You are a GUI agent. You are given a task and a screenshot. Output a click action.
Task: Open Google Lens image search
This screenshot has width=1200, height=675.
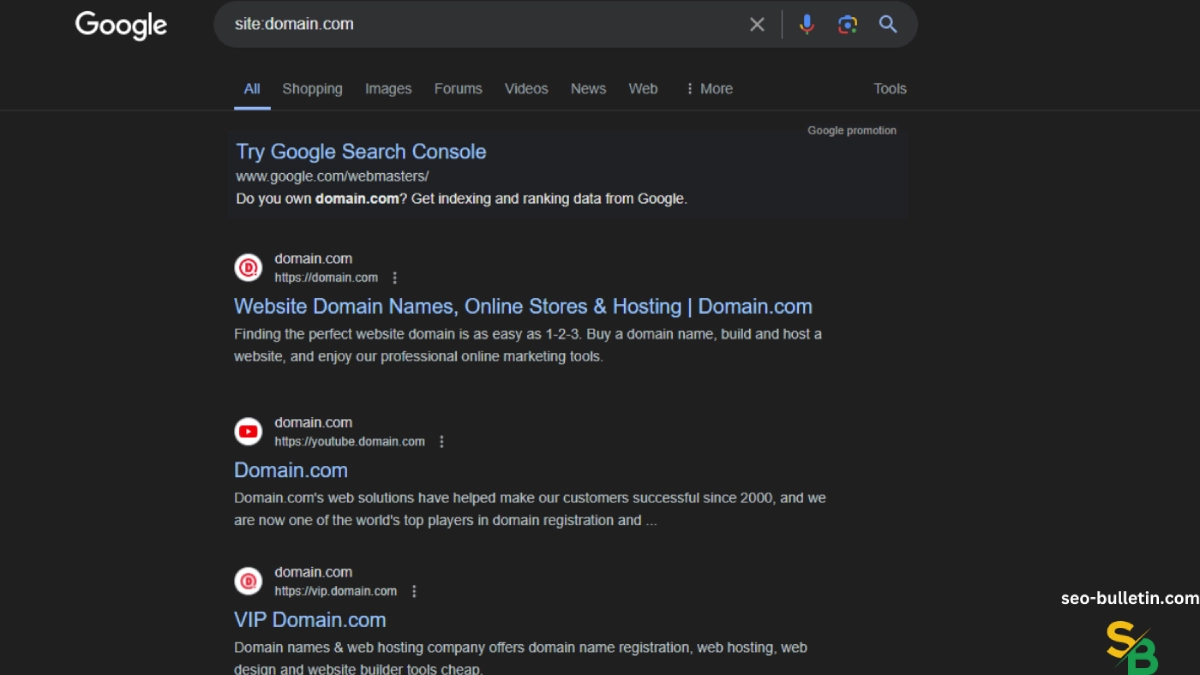point(847,24)
